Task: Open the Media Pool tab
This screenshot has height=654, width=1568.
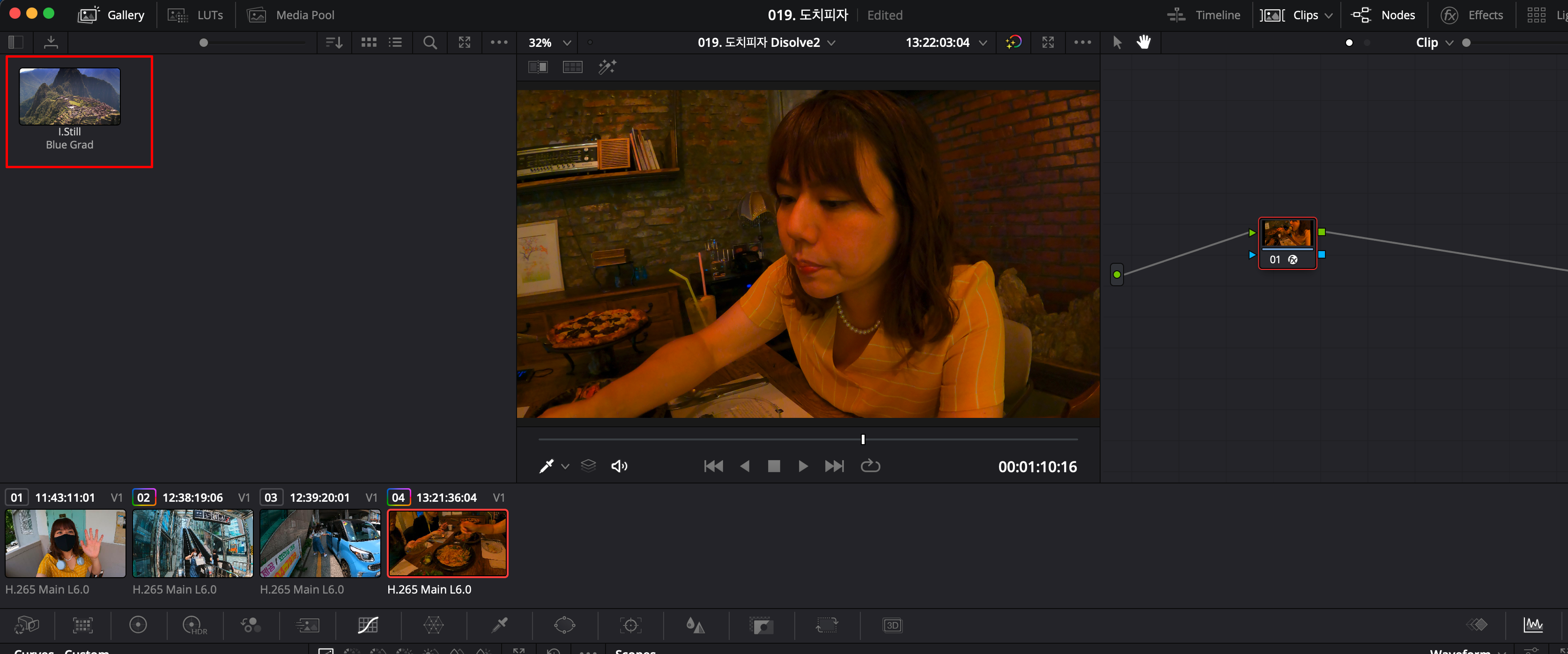Action: click(x=291, y=15)
